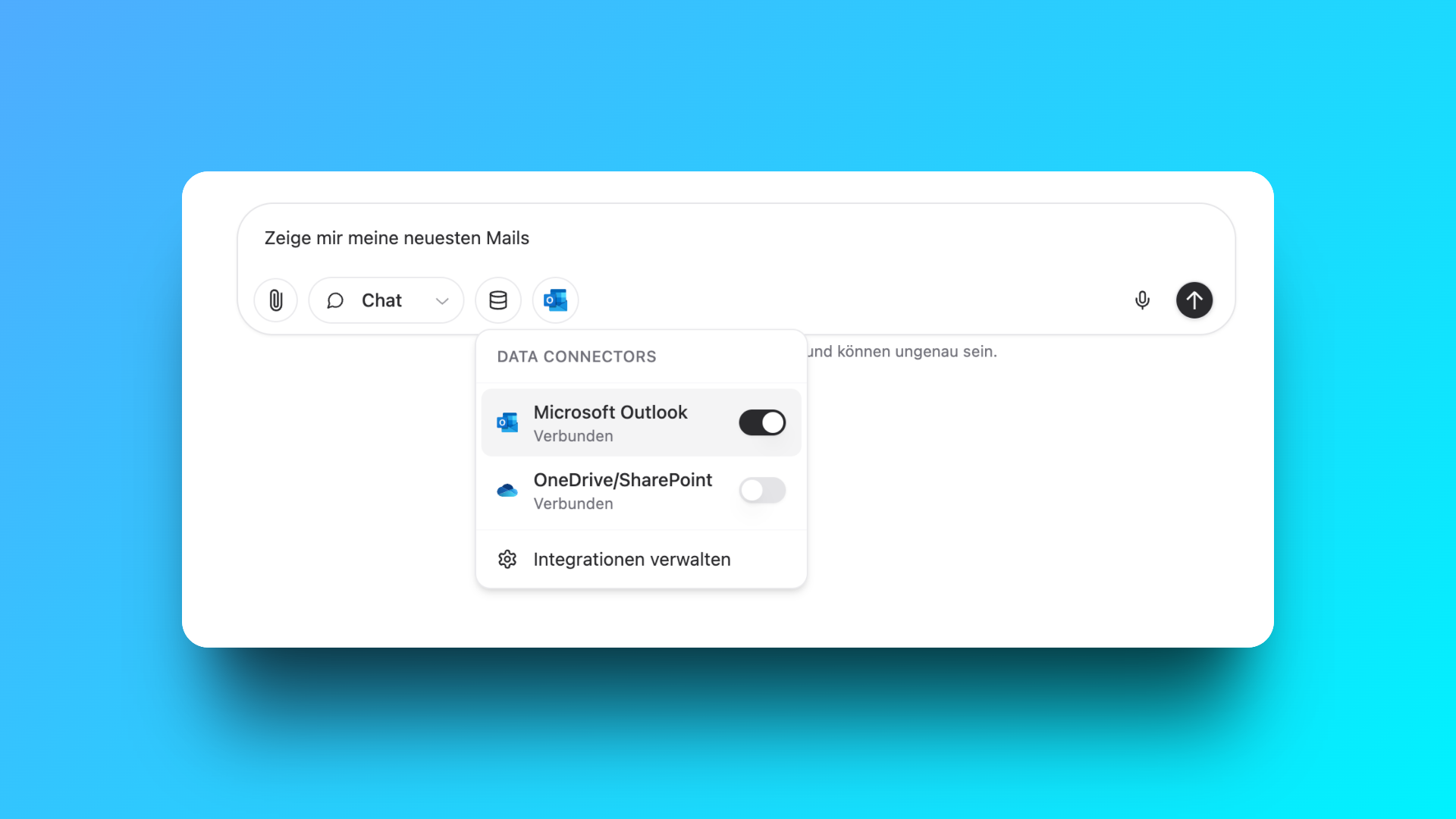Open the data connectors database icon
The width and height of the screenshot is (1456, 819).
498,300
